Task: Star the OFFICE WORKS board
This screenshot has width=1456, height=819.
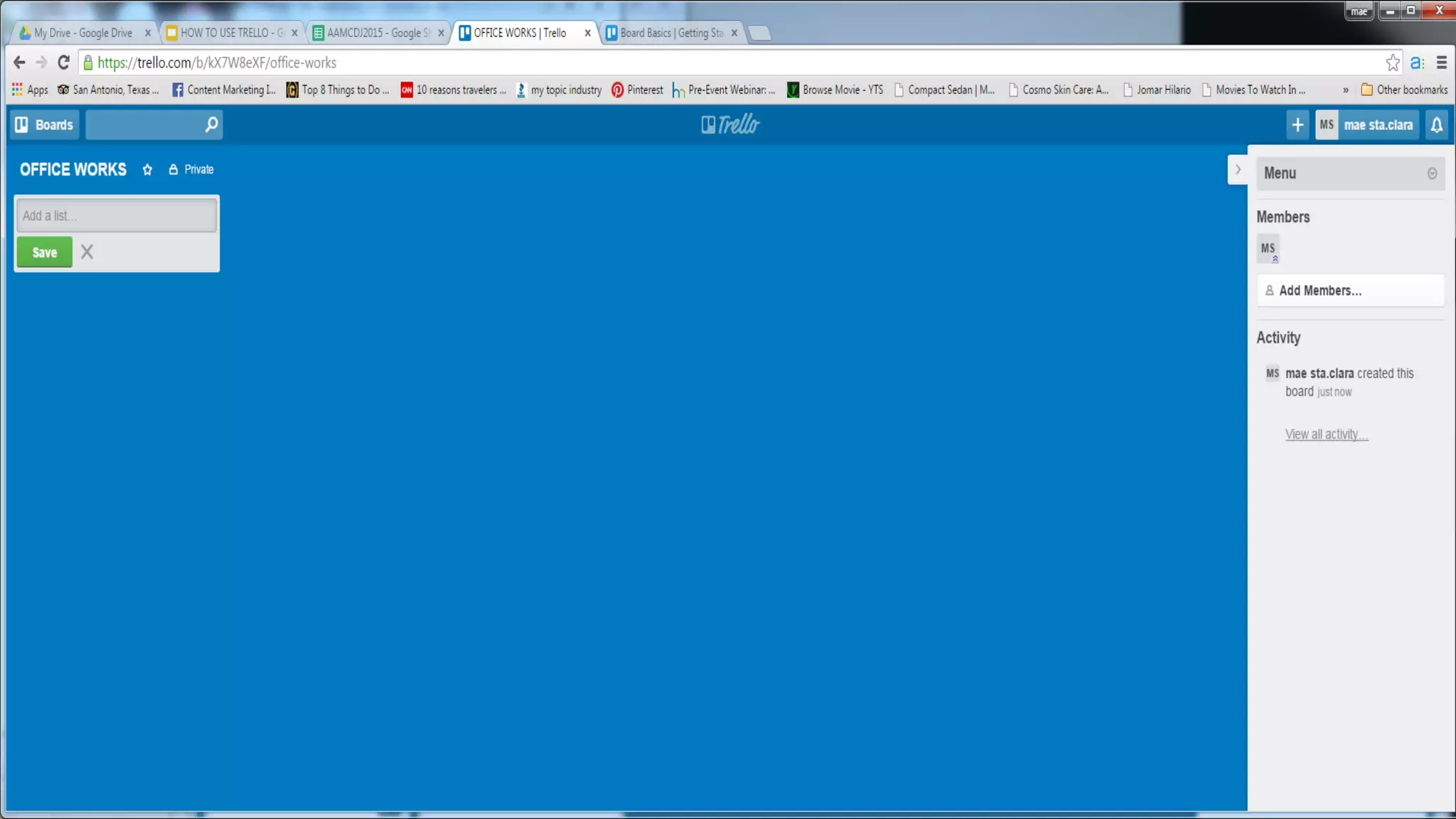Action: [147, 169]
